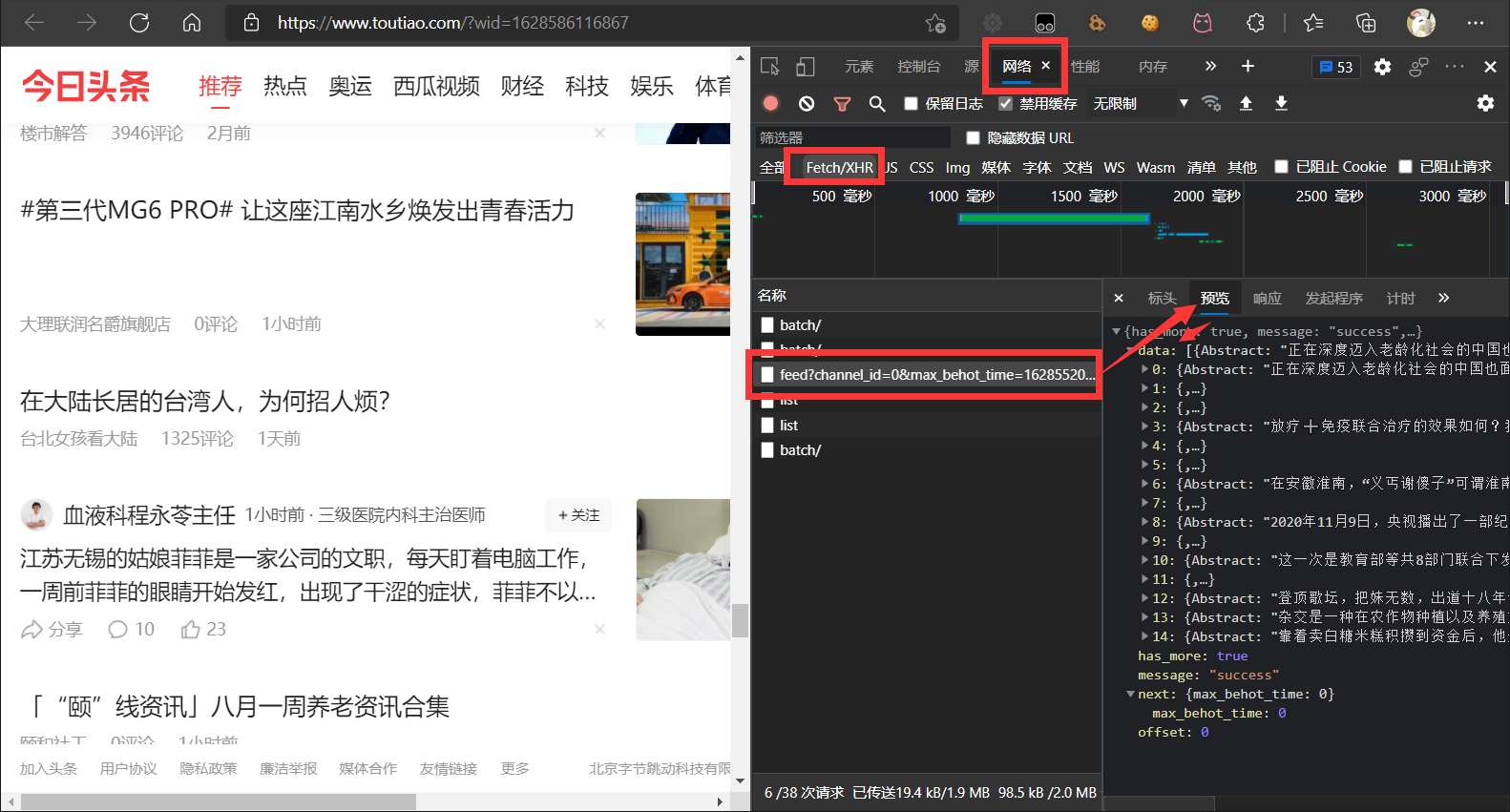The height and width of the screenshot is (812, 1510).
Task: Click the 今日头条 site logo
Action: [x=86, y=86]
